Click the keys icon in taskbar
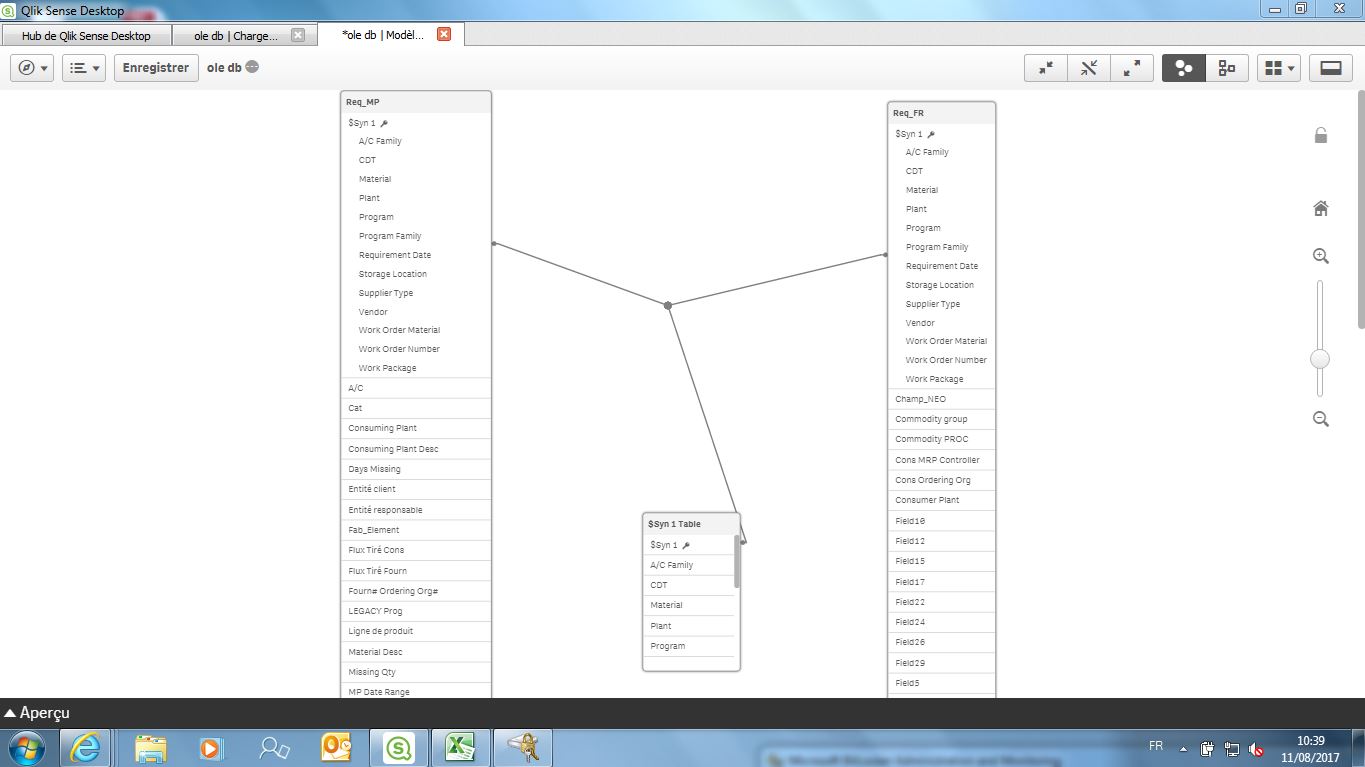Image resolution: width=1365 pixels, height=767 pixels. coord(522,748)
